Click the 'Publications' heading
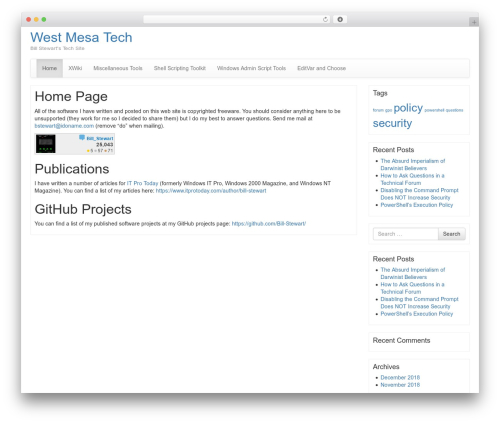 point(72,169)
